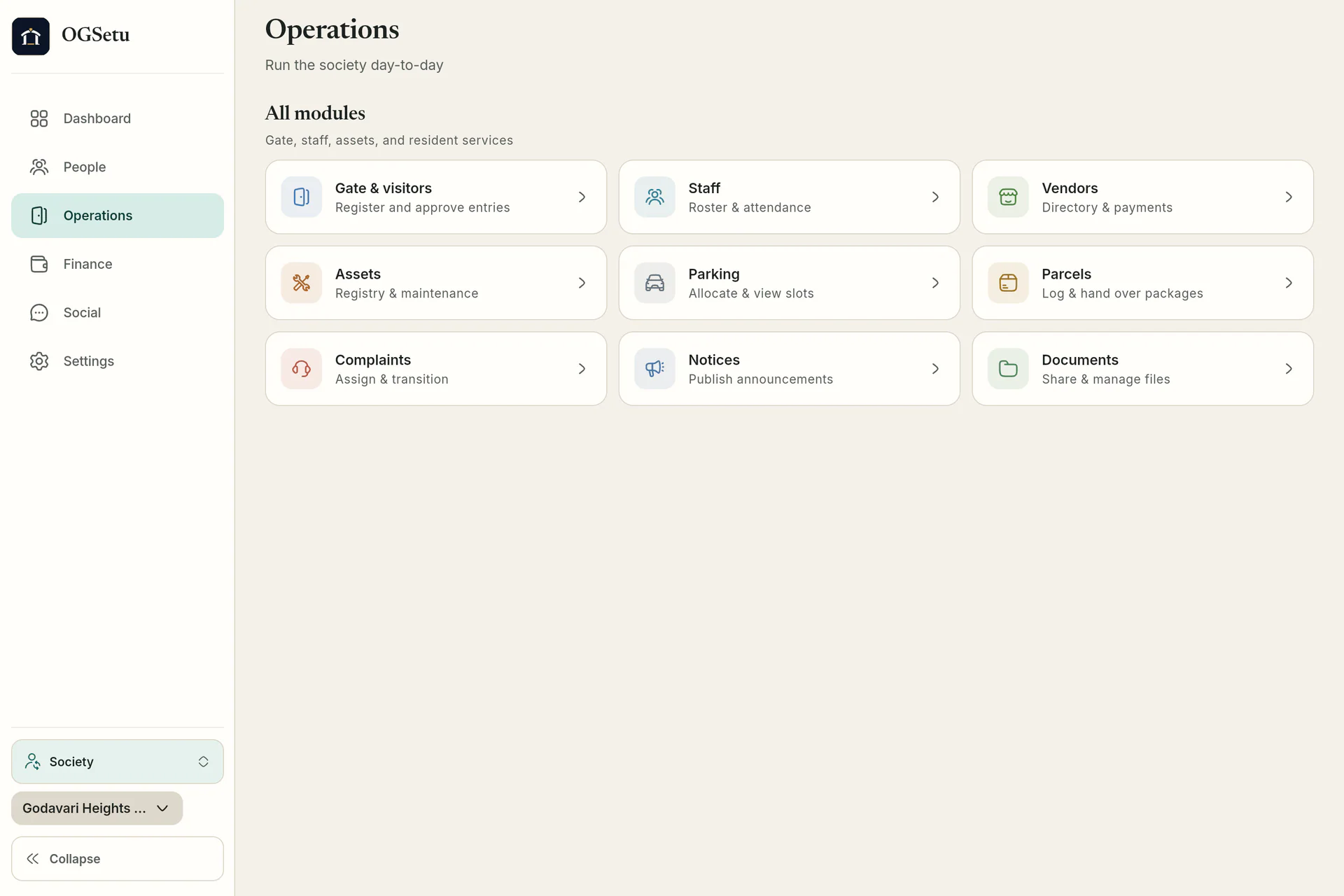Open Settings label from the sidebar
The width and height of the screenshot is (1344, 896).
[89, 361]
